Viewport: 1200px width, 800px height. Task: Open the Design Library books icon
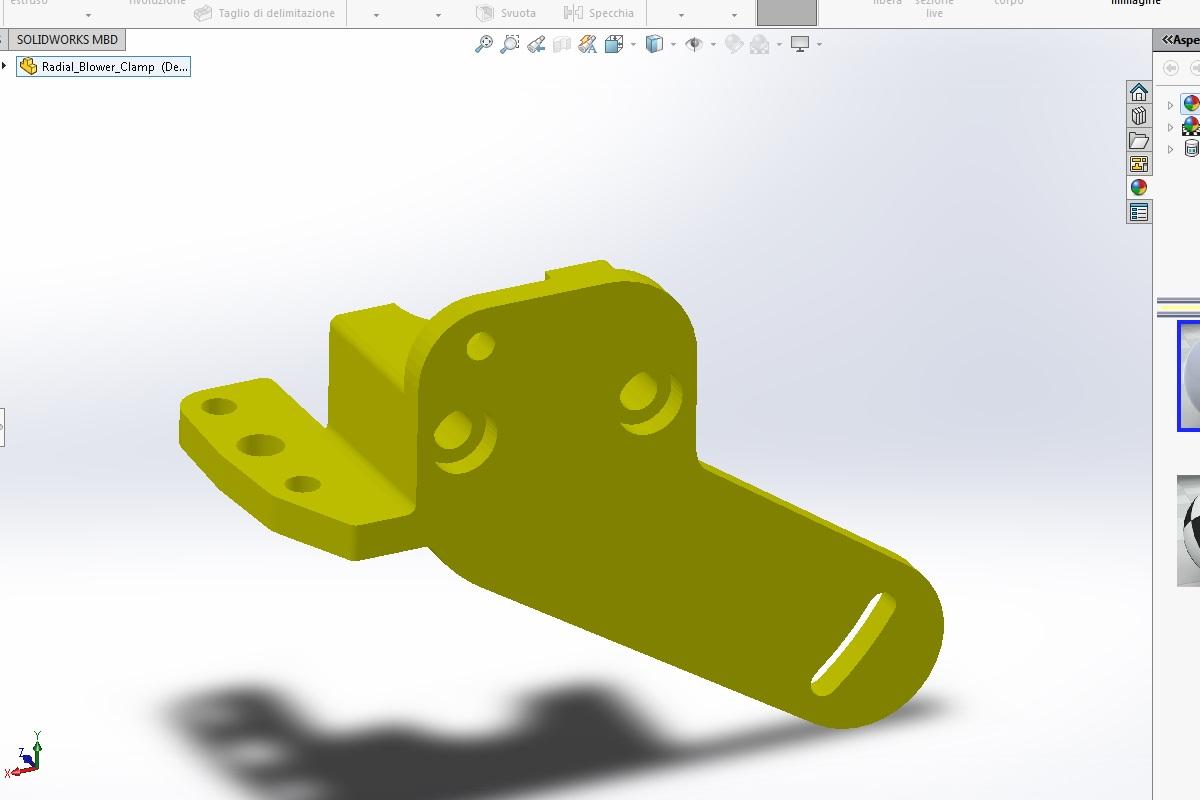(1138, 116)
